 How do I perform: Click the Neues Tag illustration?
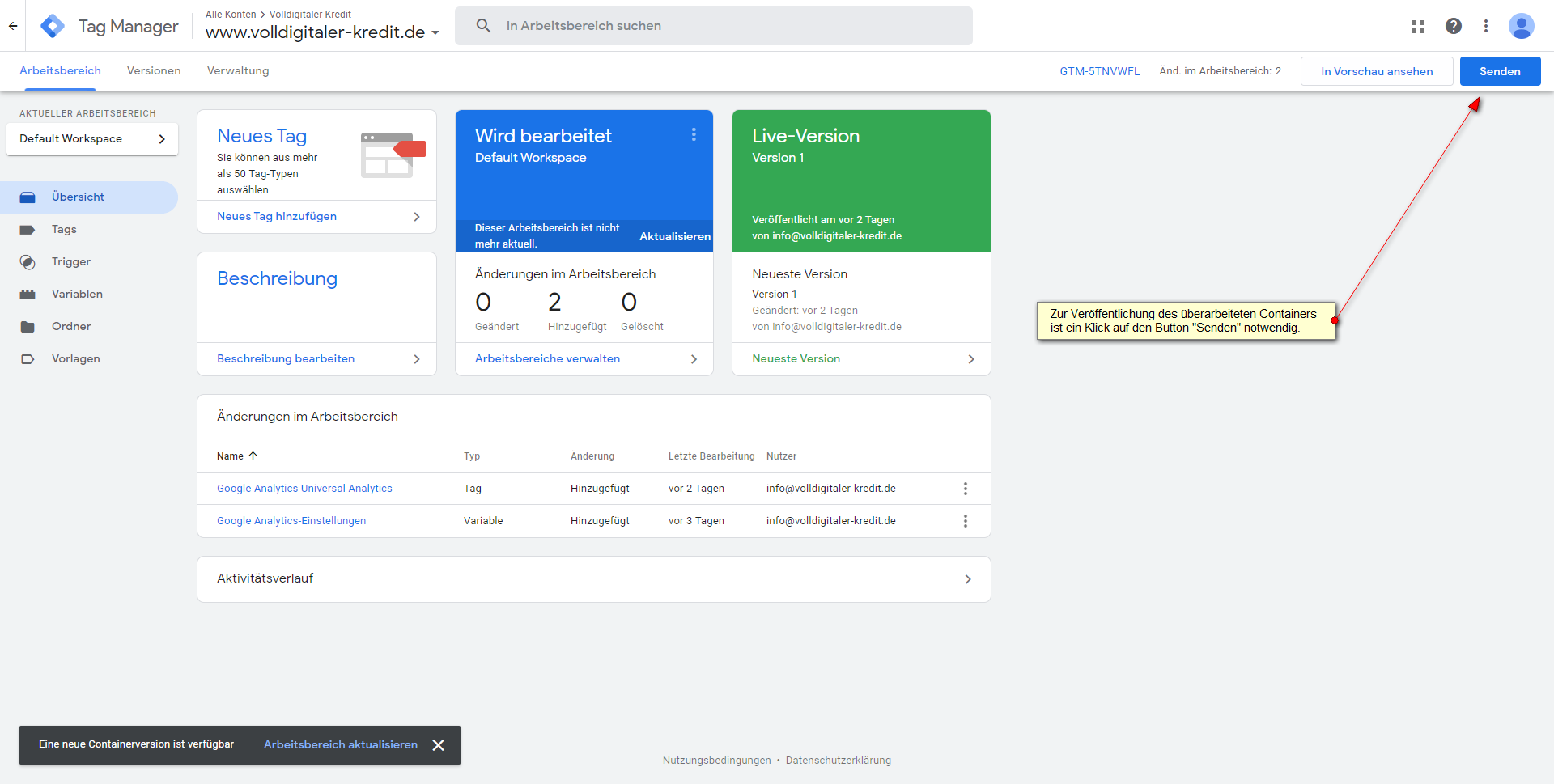[x=393, y=155]
